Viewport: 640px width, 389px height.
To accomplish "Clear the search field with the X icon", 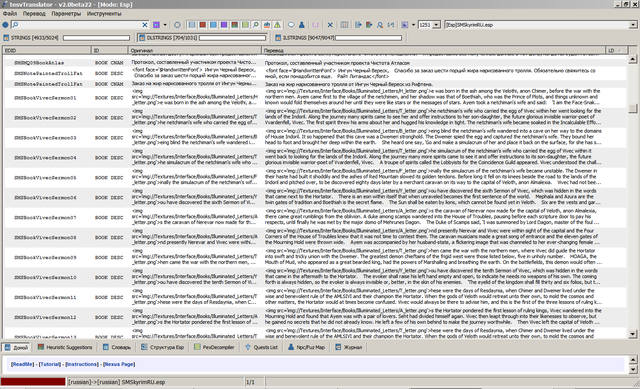I will [144, 25].
